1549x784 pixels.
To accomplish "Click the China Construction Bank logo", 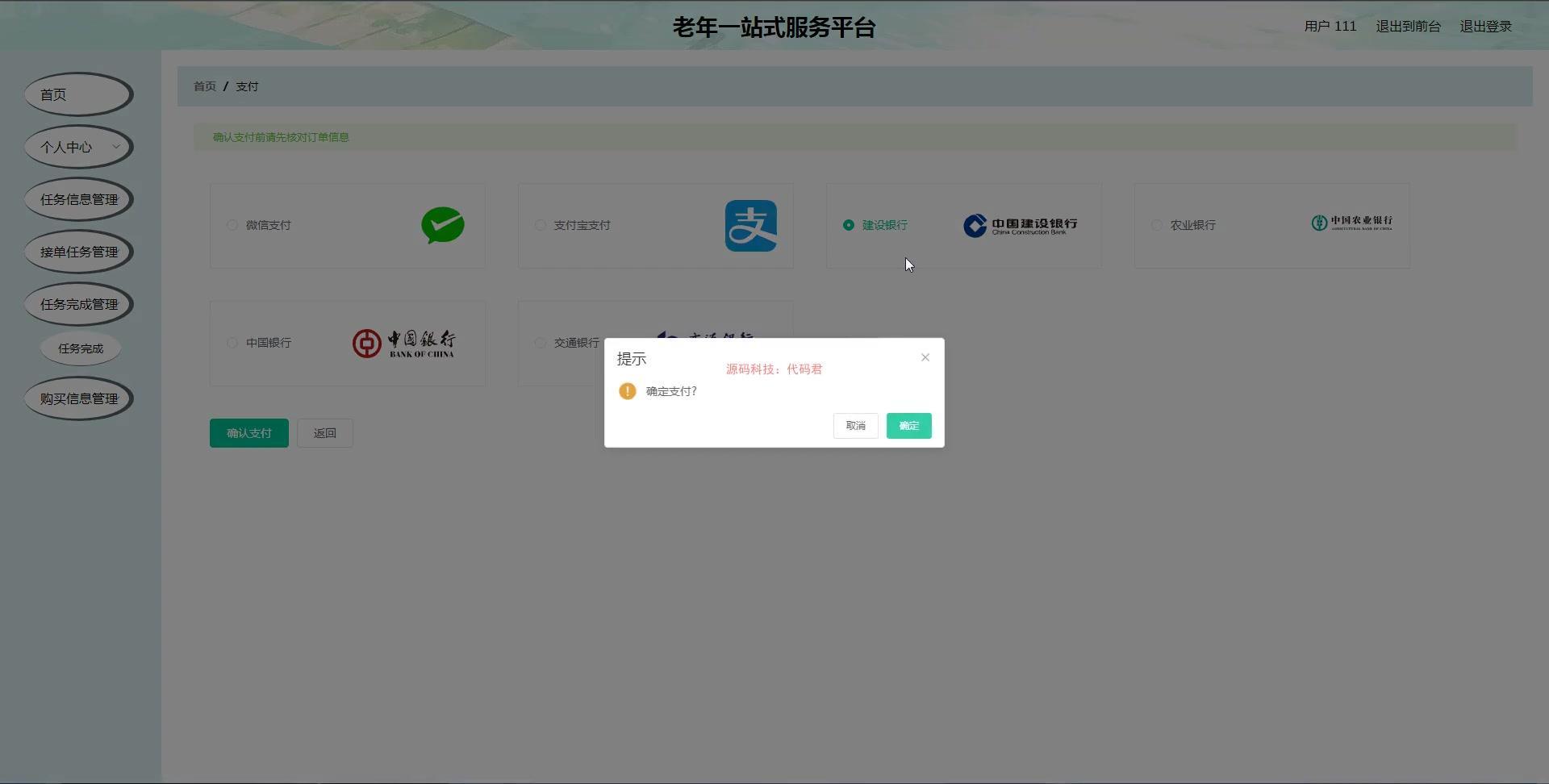I will coord(1020,225).
